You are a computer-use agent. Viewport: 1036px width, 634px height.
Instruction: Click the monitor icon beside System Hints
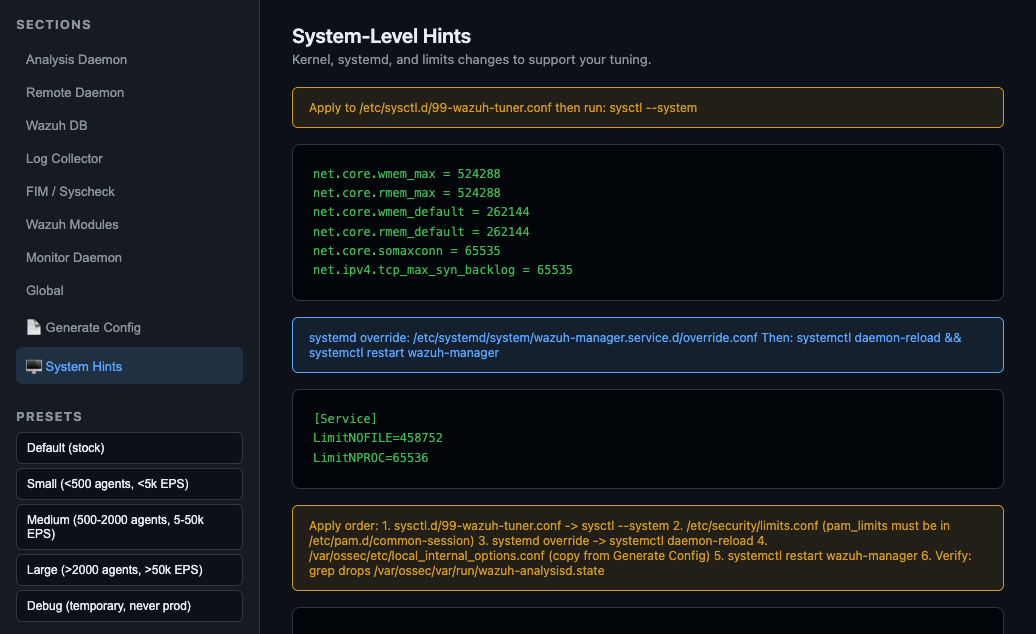pos(34,367)
